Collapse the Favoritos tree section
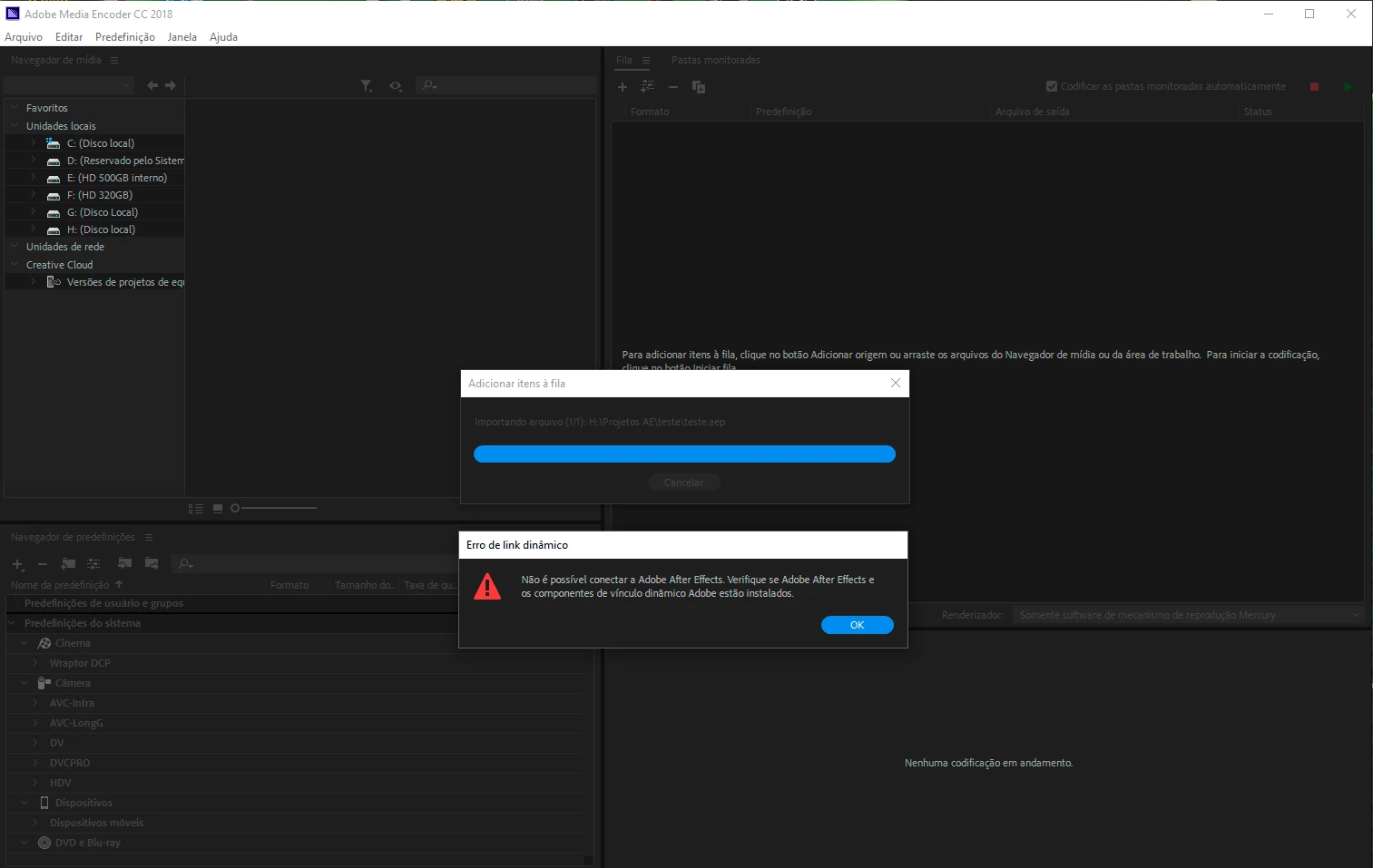The image size is (1373, 868). 15,107
